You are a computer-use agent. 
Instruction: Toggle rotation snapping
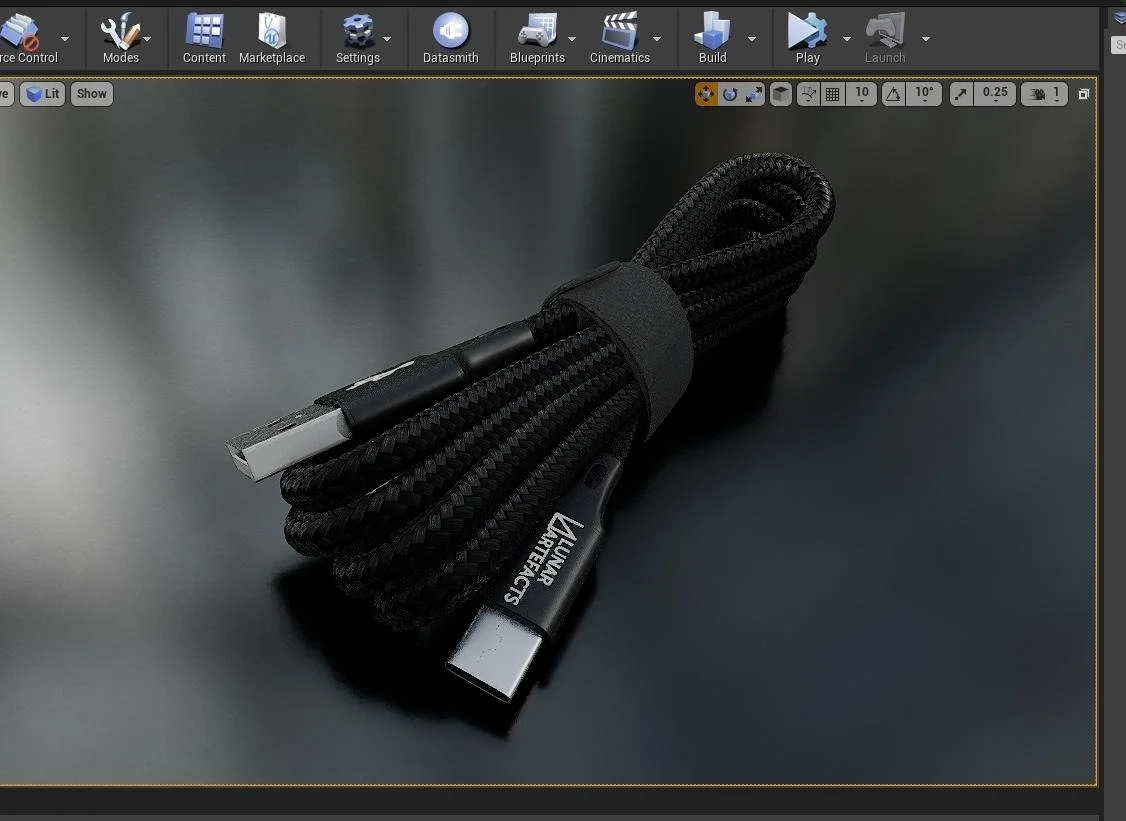coord(892,93)
